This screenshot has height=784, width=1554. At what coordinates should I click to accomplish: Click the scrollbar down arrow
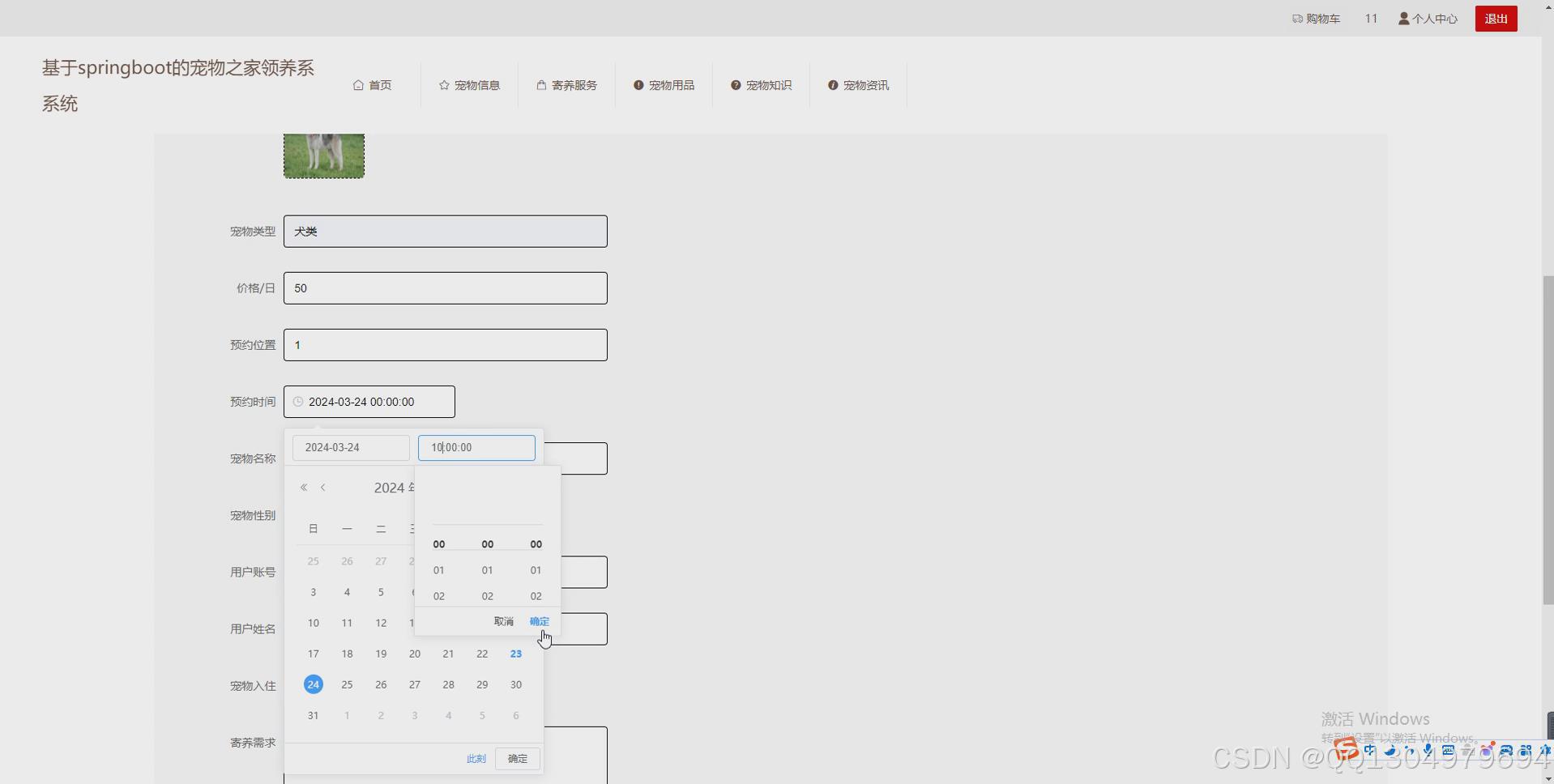point(1548,778)
